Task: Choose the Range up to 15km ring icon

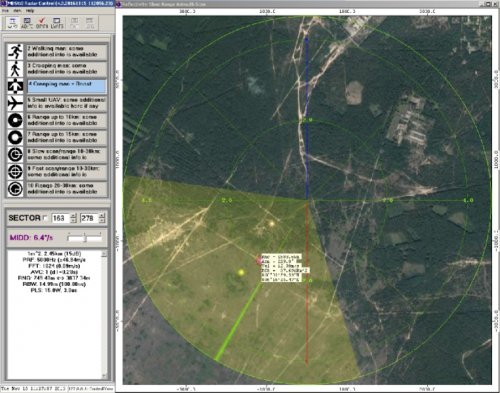Action: (x=15, y=137)
